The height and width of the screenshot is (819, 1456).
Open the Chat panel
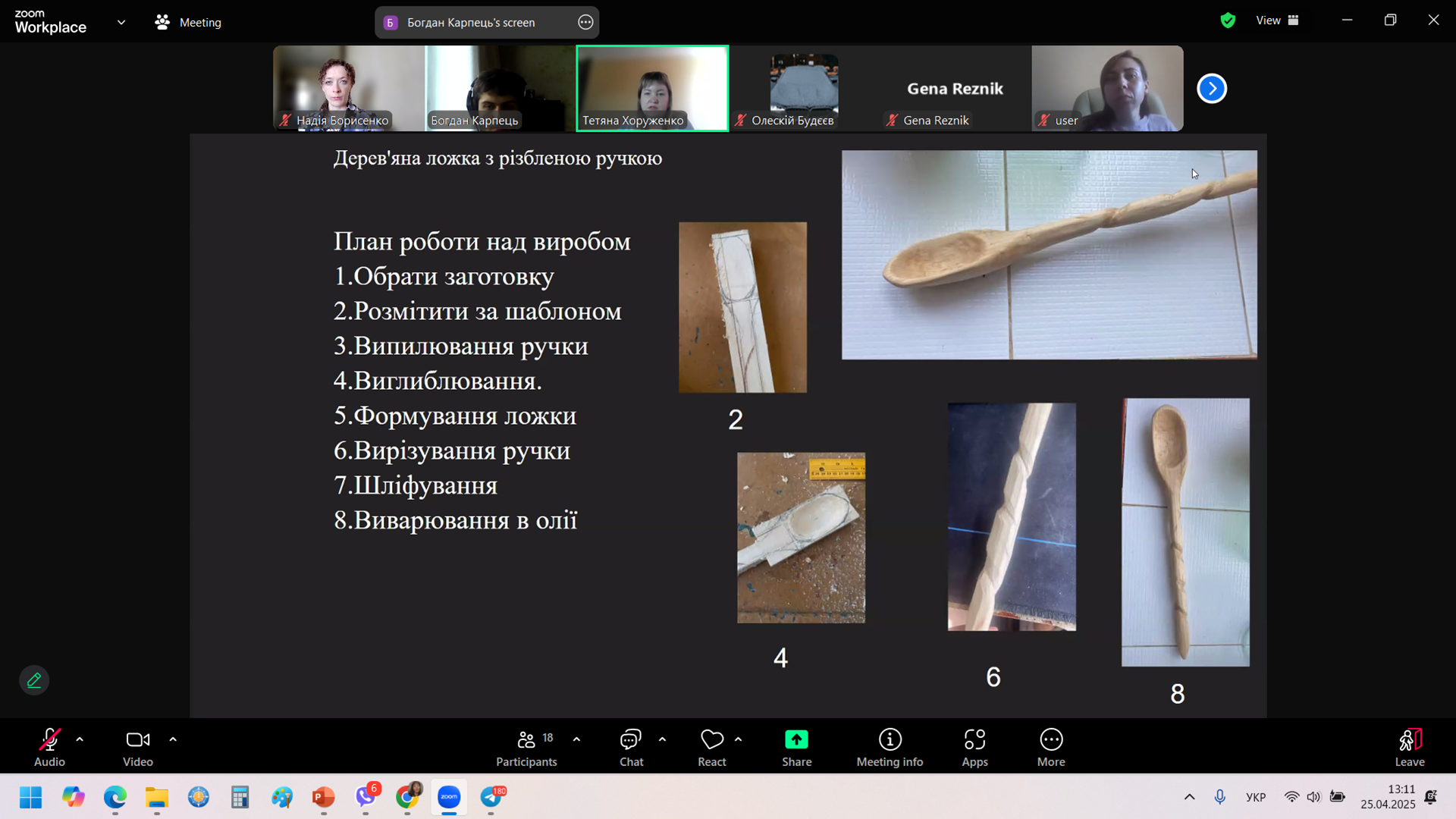coord(631,747)
